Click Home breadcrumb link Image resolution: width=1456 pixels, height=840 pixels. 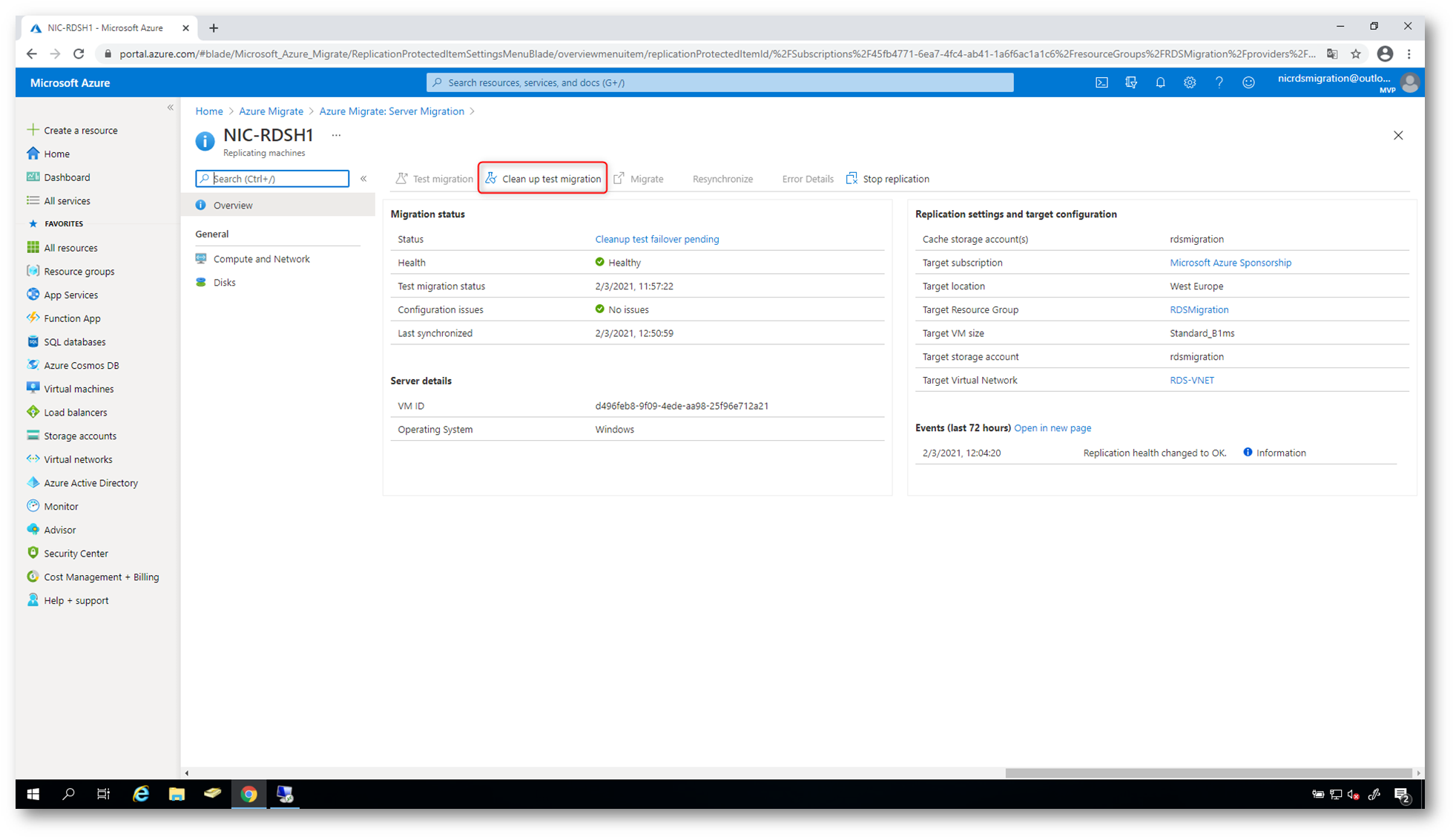(209, 111)
